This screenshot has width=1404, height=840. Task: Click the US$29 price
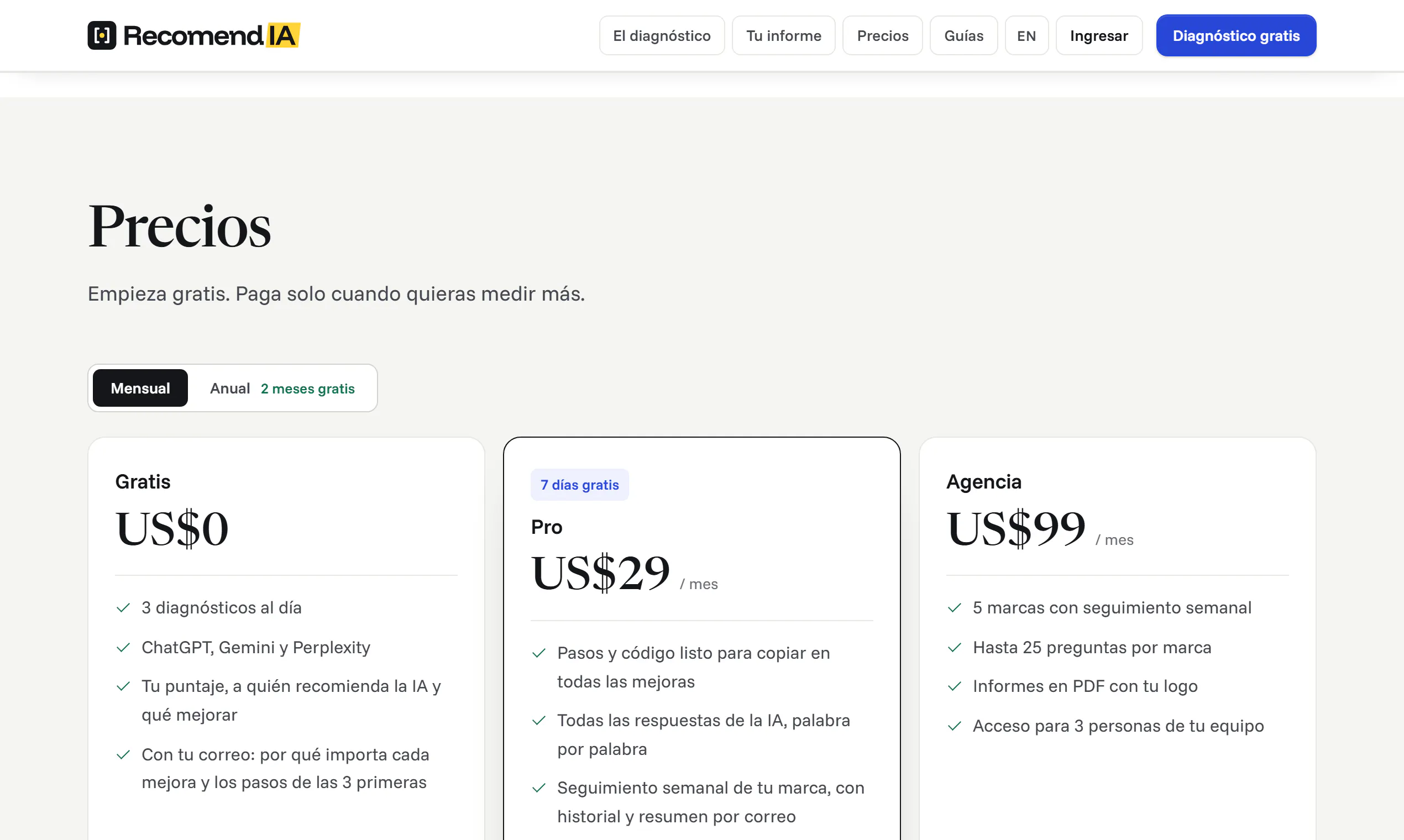[600, 573]
